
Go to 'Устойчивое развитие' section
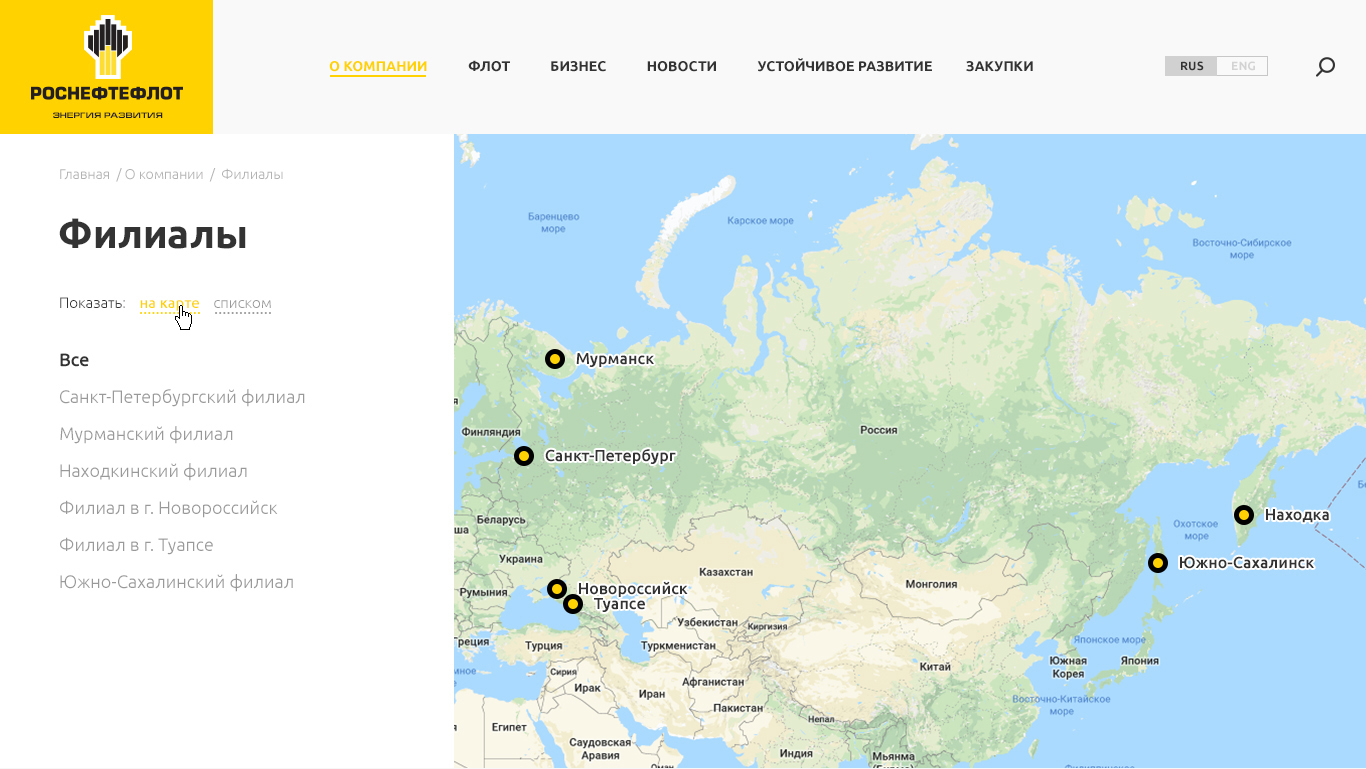(844, 66)
